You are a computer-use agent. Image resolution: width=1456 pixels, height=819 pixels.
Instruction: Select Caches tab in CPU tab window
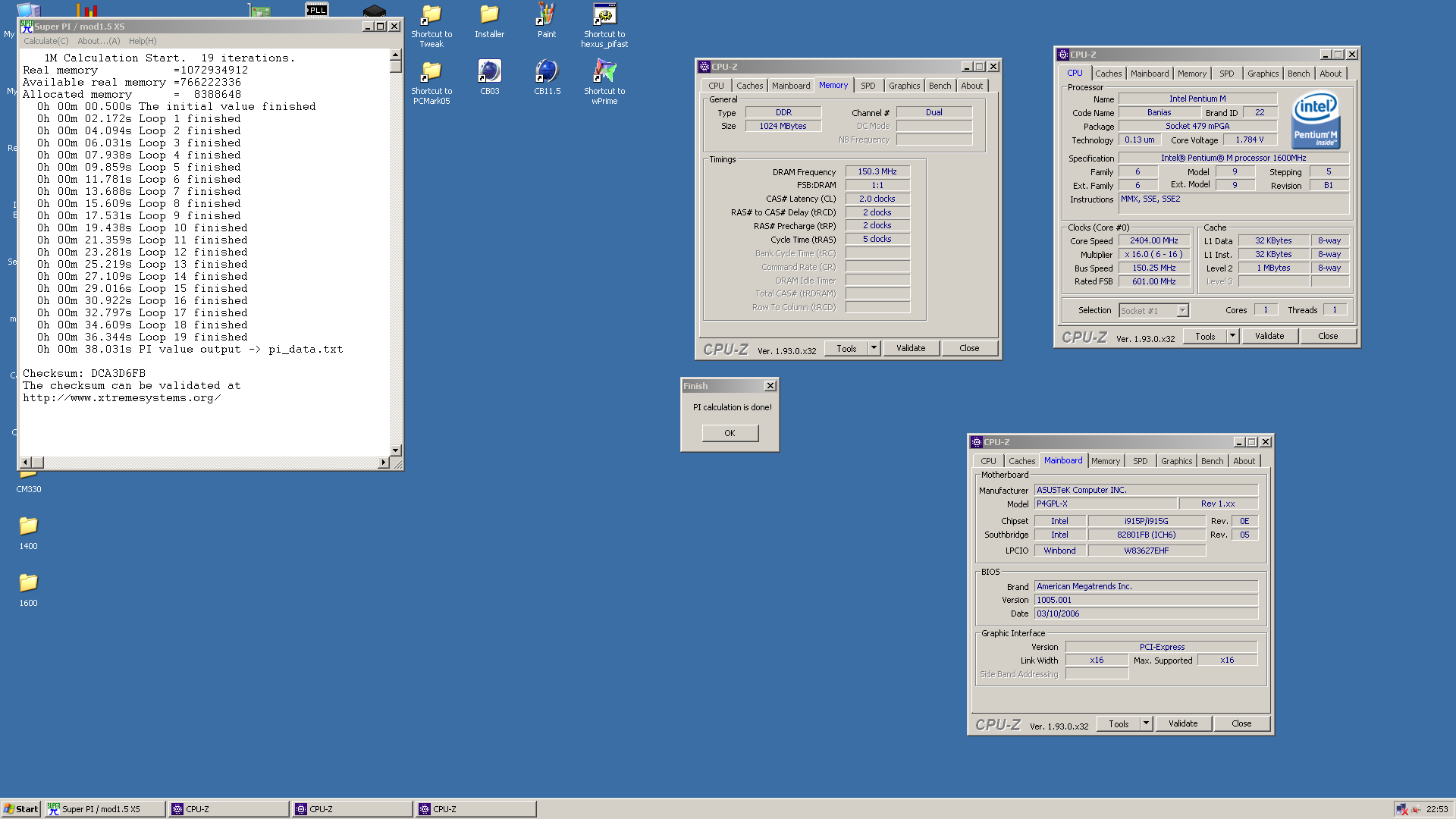point(1108,74)
